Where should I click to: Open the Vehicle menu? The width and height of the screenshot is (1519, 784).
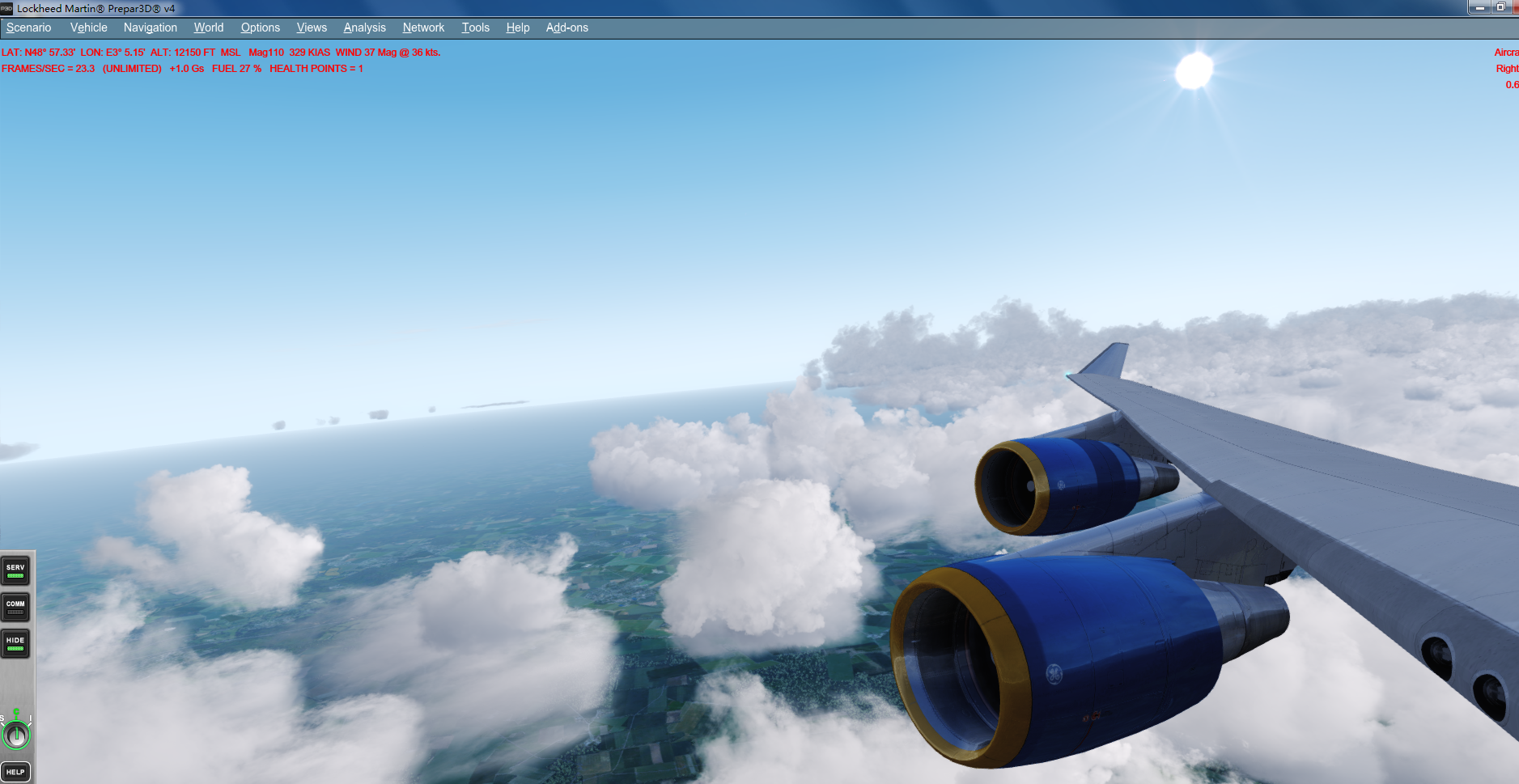click(87, 27)
